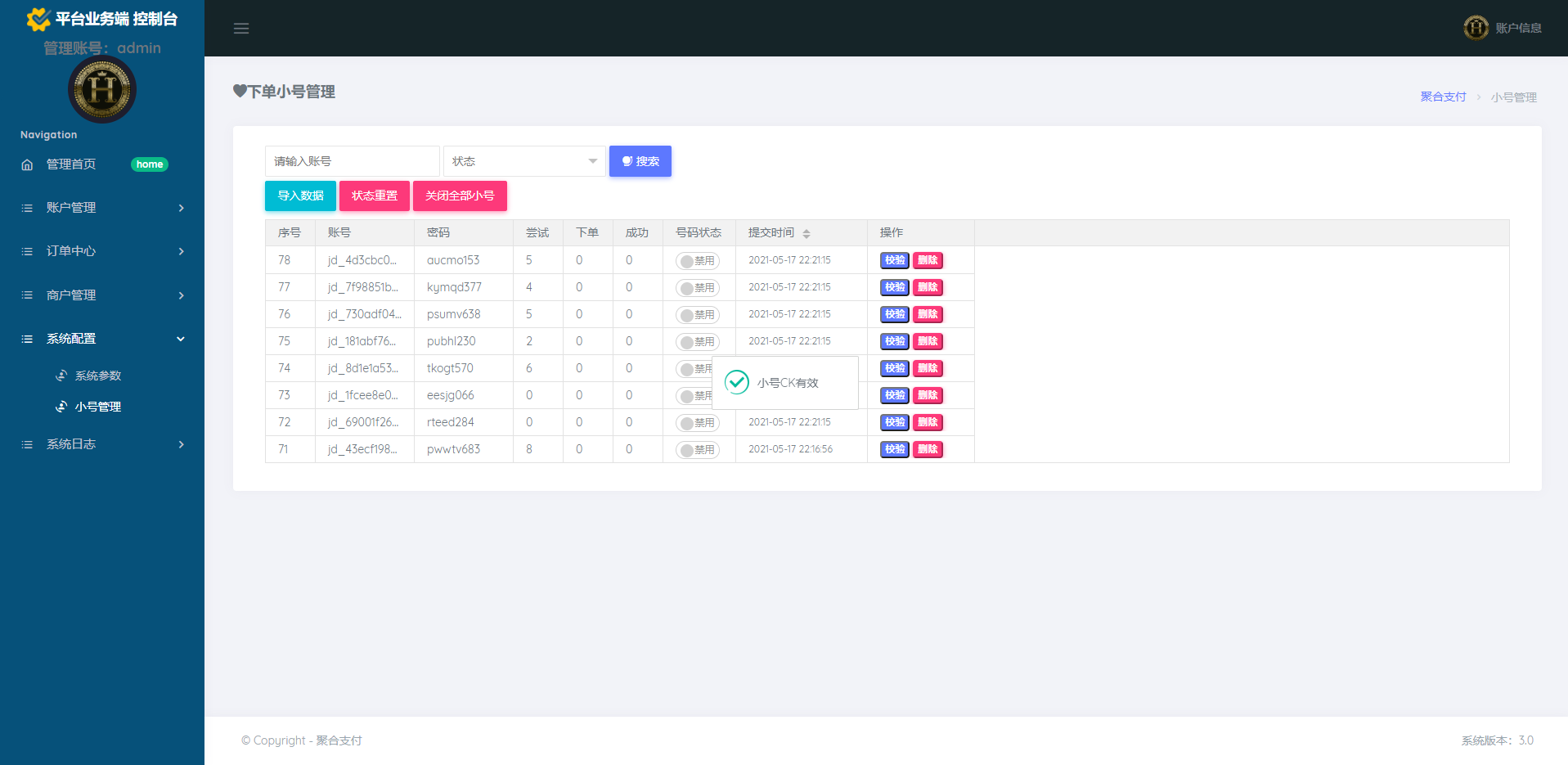Image resolution: width=1568 pixels, height=765 pixels.
Task: Open the 订单中心 section icon
Action: pos(26,251)
